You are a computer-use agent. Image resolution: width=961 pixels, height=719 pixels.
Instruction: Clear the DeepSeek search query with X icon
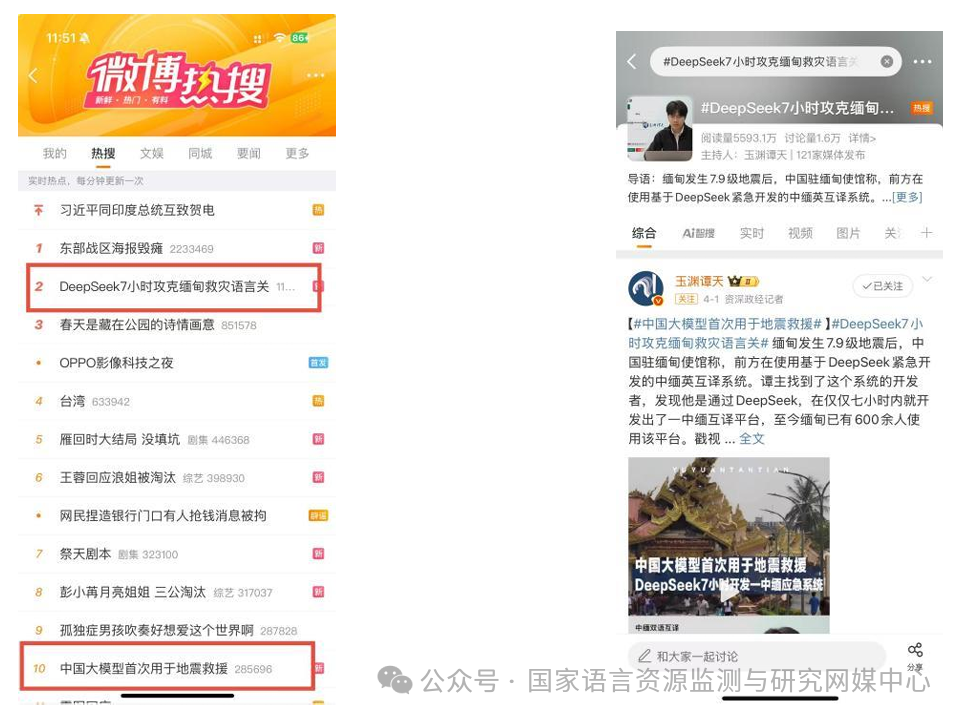pos(886,61)
